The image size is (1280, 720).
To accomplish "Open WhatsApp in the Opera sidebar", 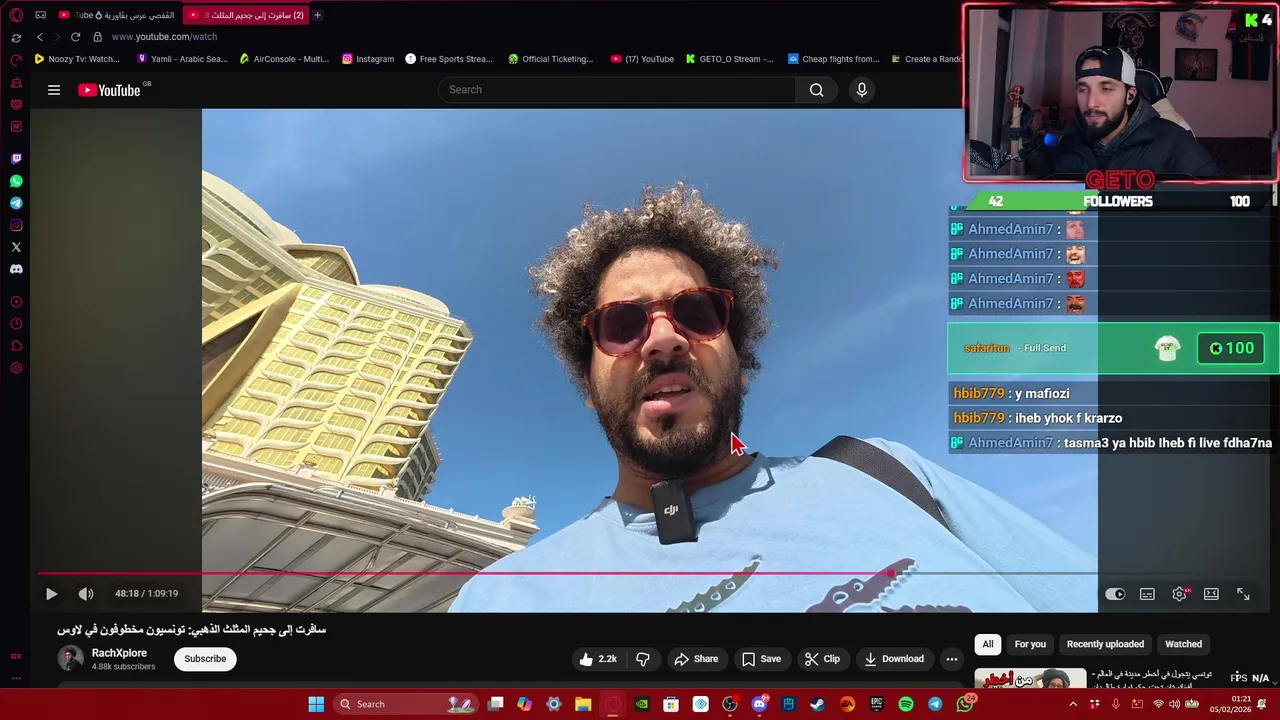I will [16, 181].
